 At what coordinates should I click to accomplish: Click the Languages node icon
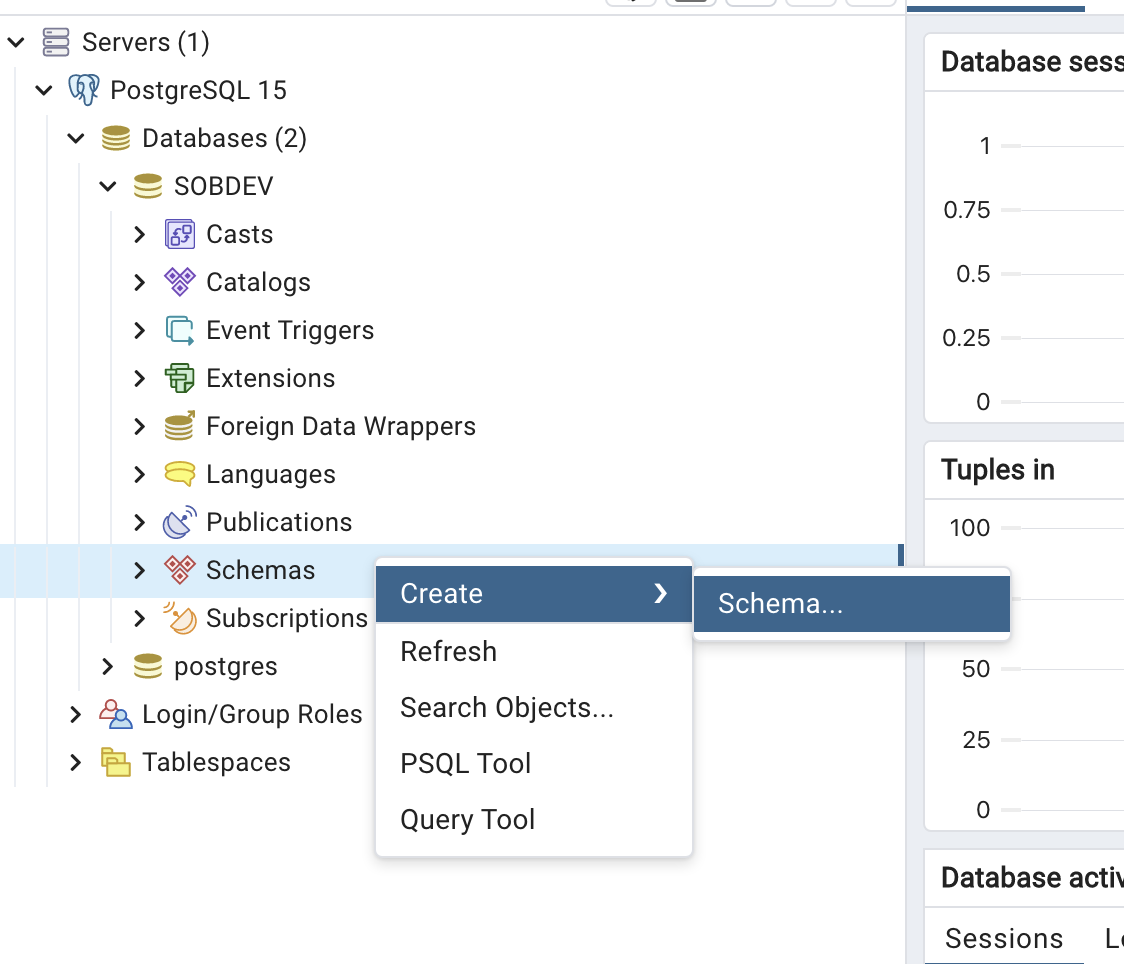[x=179, y=474]
